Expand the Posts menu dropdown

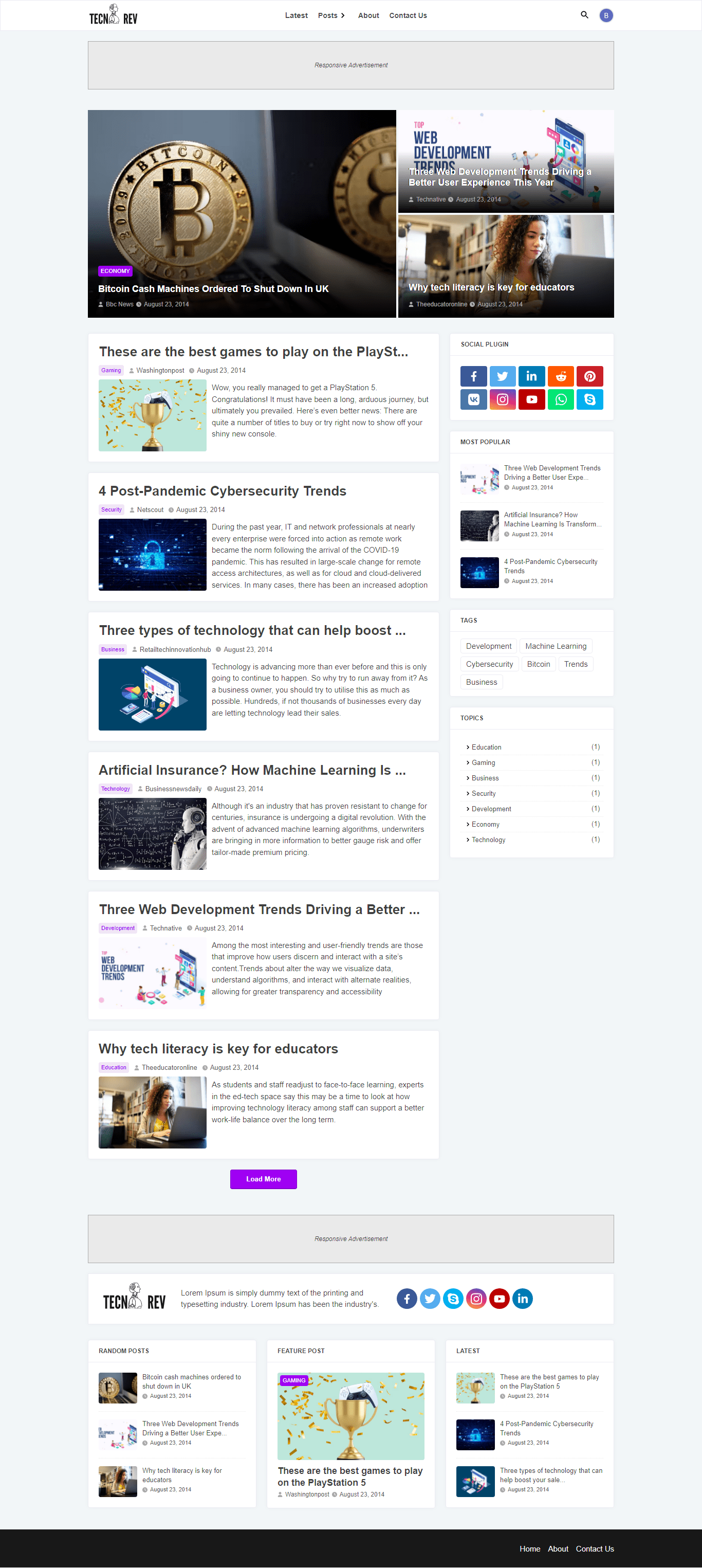click(x=331, y=15)
